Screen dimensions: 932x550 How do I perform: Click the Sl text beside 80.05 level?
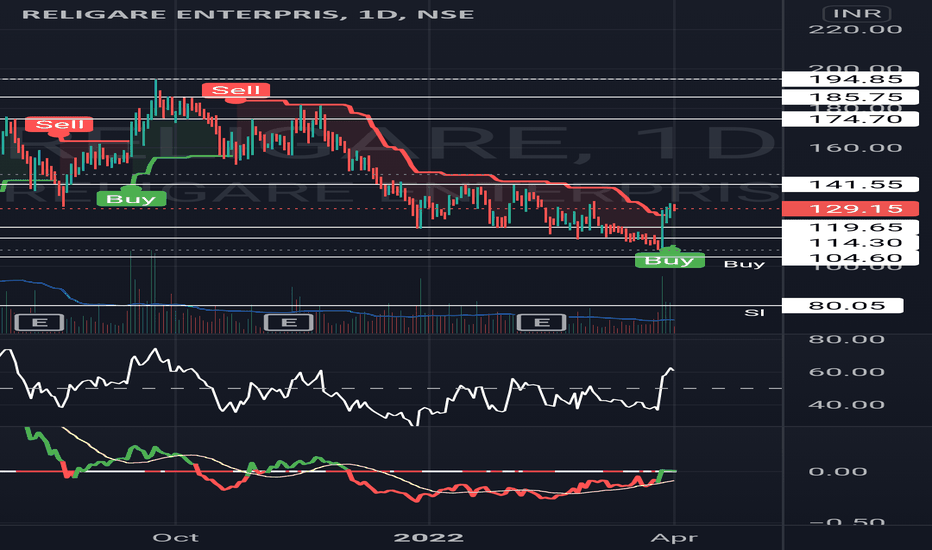[x=754, y=312]
